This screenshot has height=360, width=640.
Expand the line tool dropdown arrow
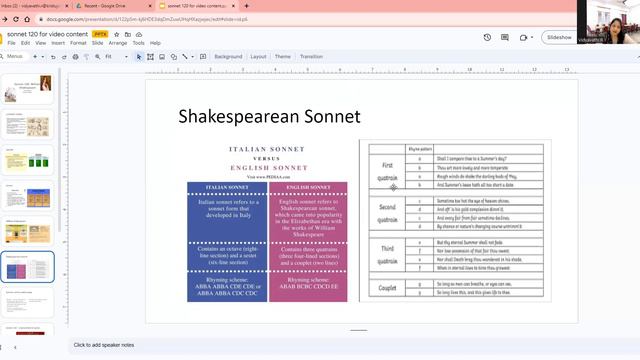click(x=193, y=57)
